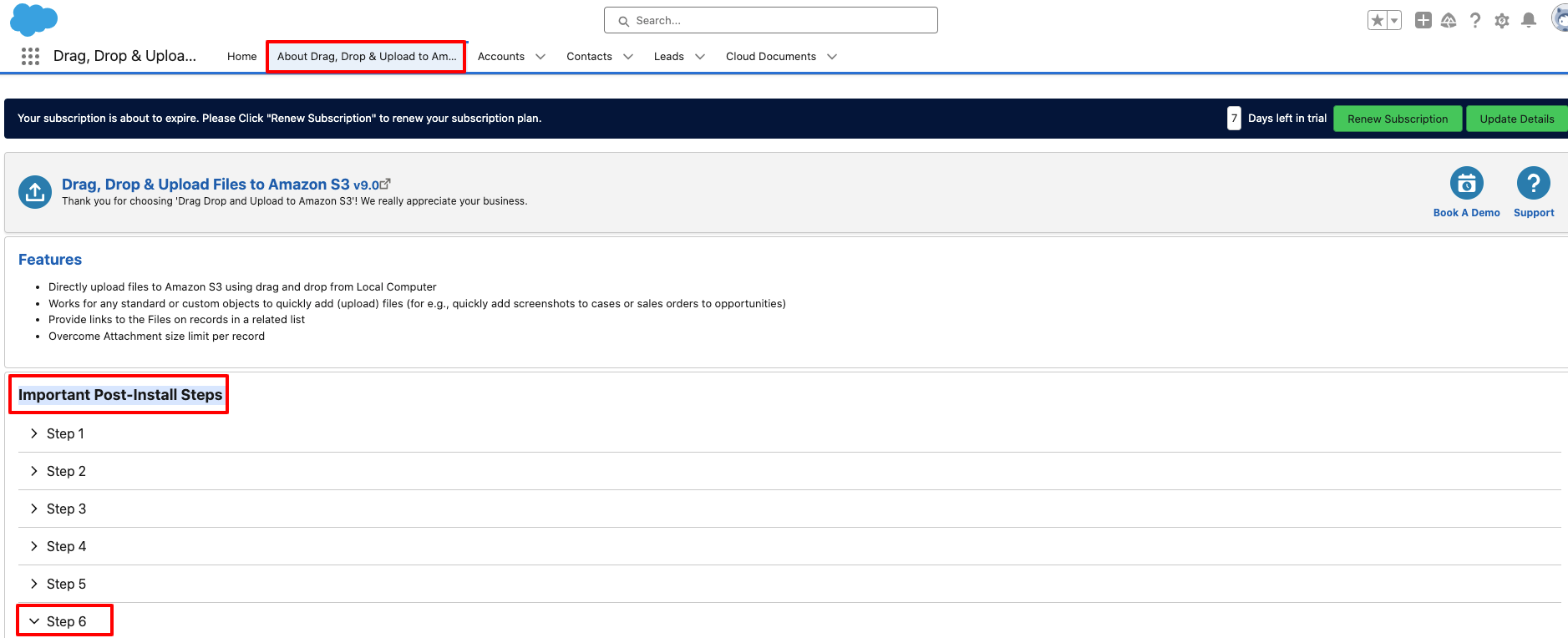
Task: Focus the global Search field
Action: [771, 20]
